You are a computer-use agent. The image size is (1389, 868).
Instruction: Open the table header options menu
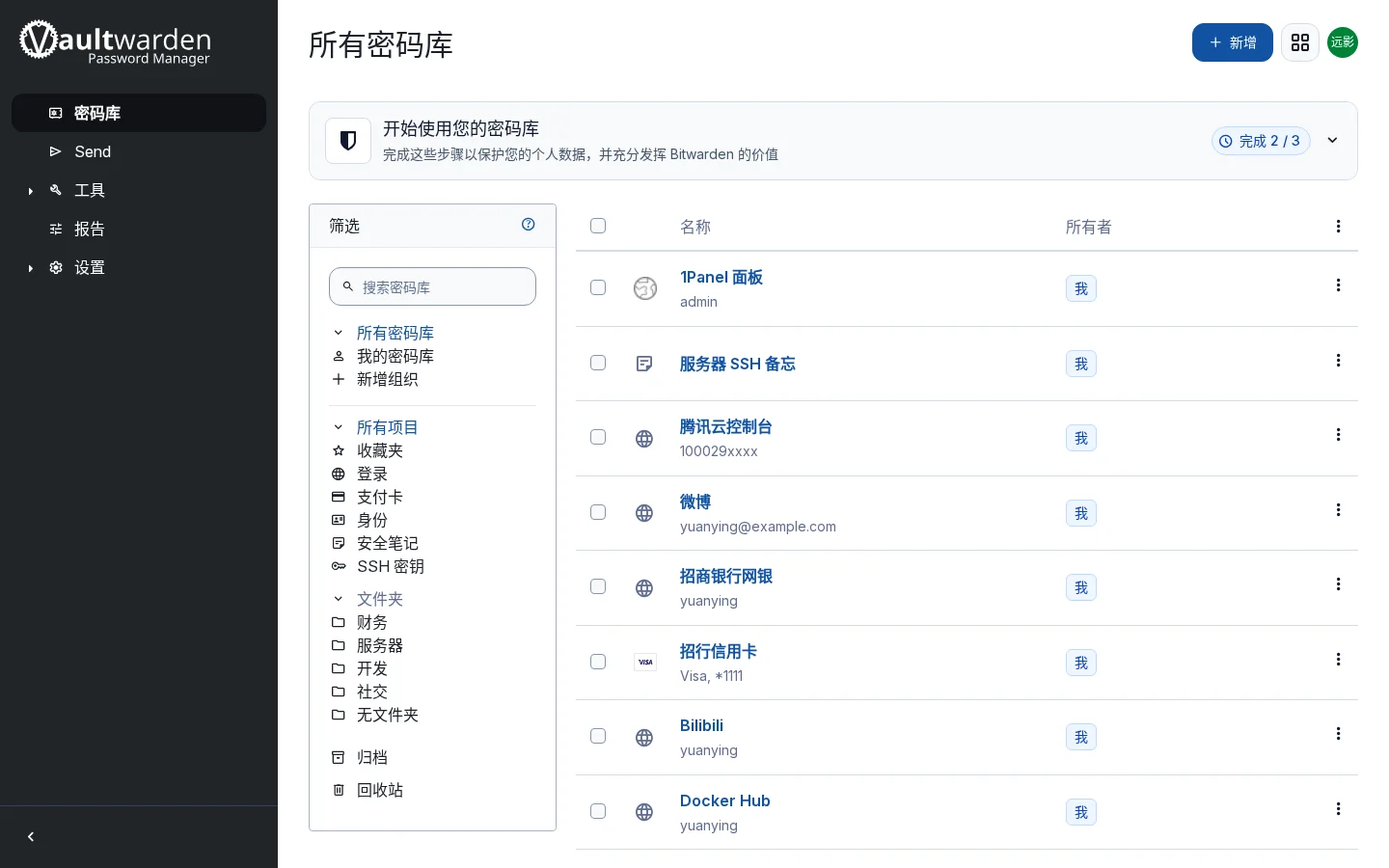point(1338,227)
